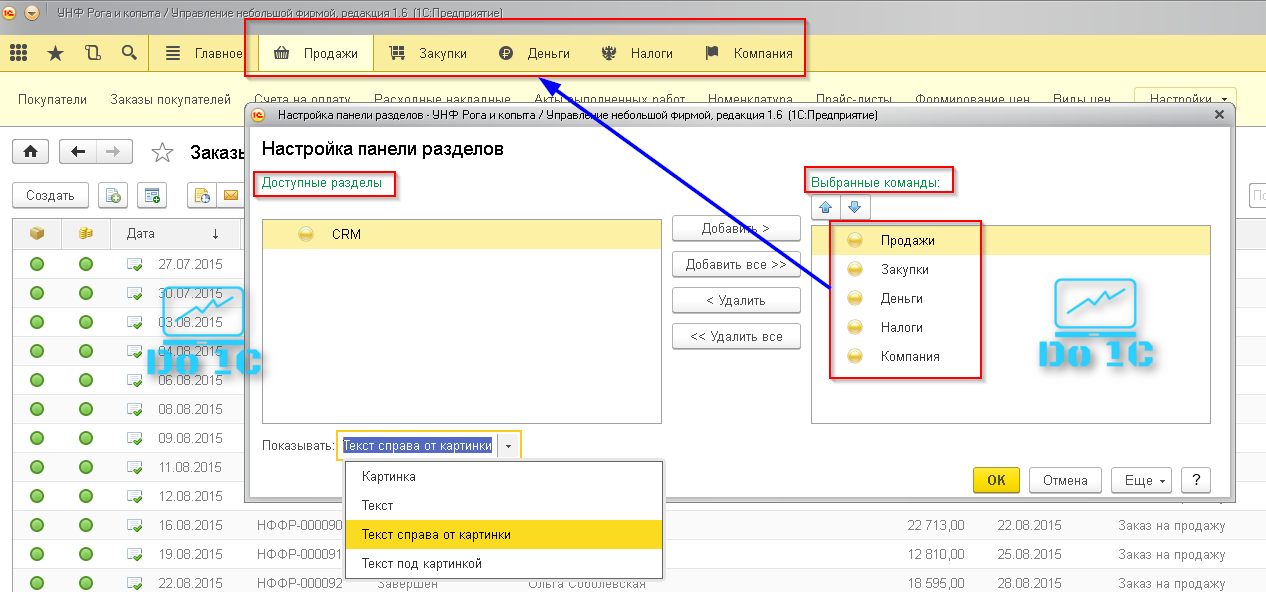Screen dimensions: 1266x592
Task: Open Favorites via the star icon
Action: 55,53
